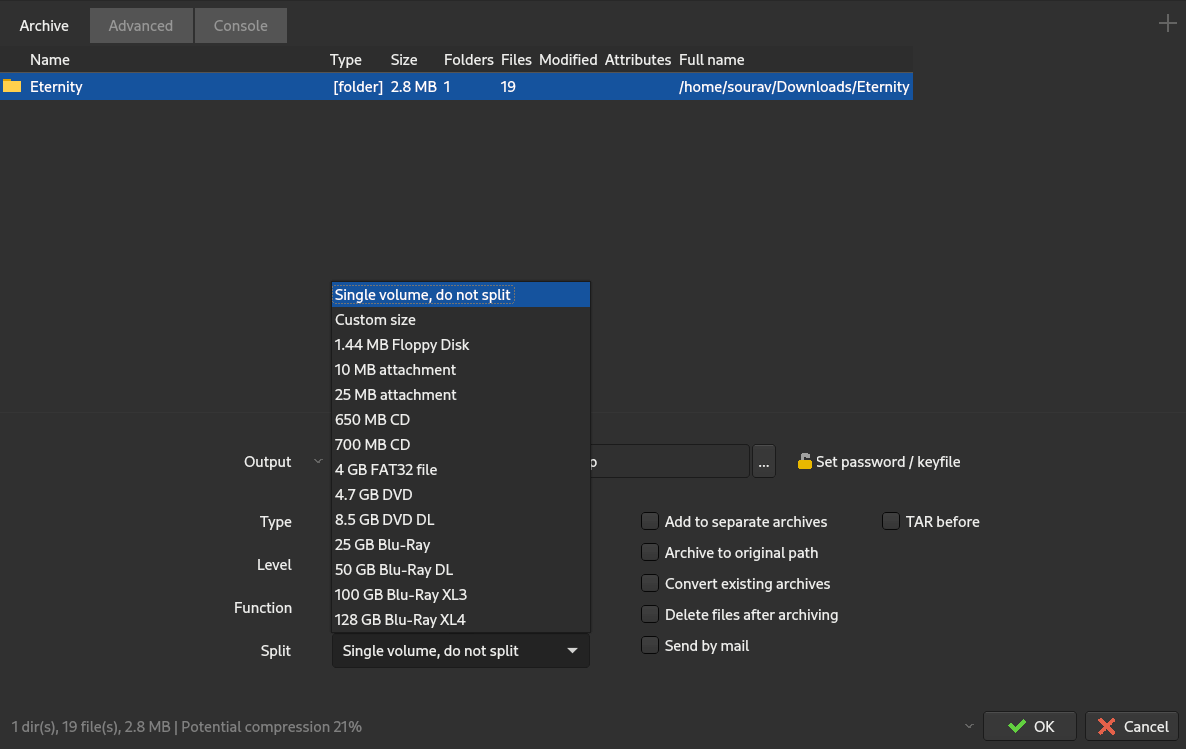Open the Console tab
Viewport: 1186px width, 749px height.
pos(240,26)
